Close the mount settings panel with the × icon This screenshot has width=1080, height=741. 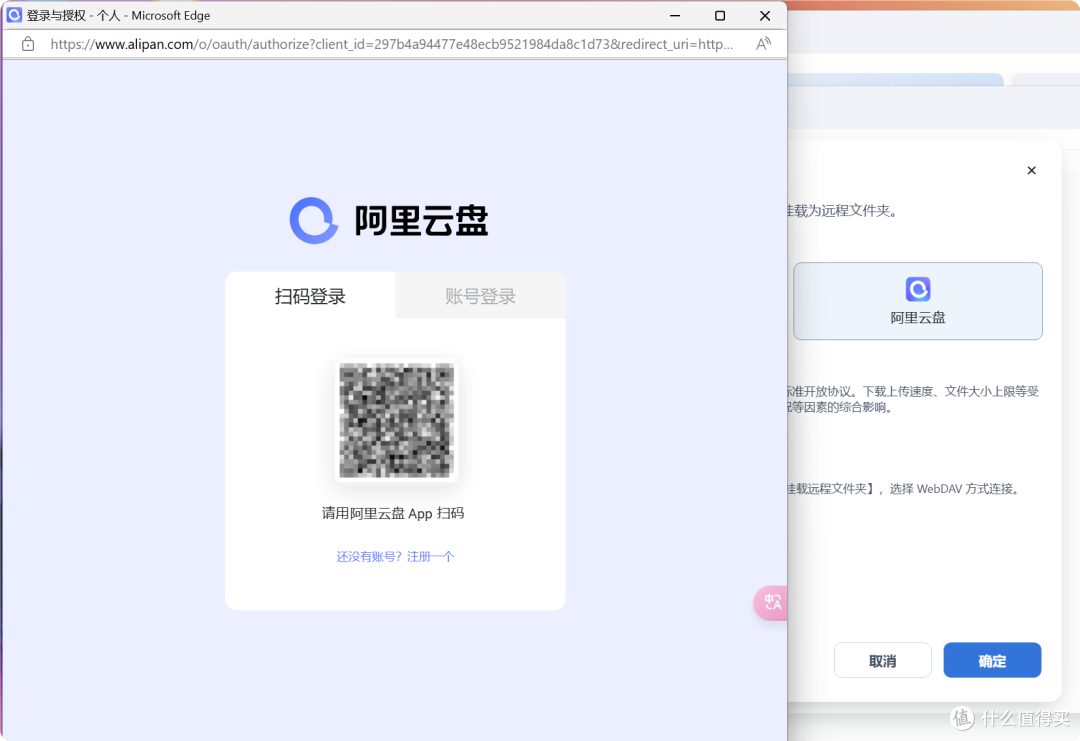coord(1031,170)
